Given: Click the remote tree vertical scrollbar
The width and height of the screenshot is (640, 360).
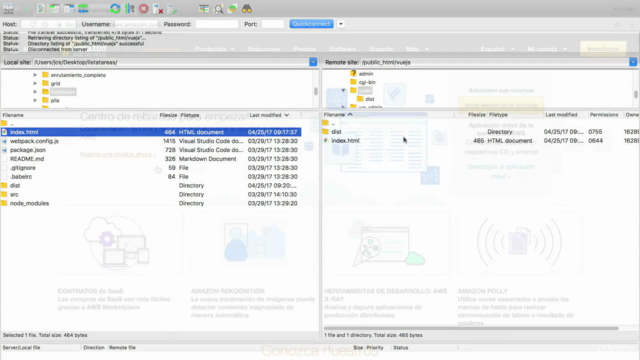Looking at the screenshot, I should (636, 94).
